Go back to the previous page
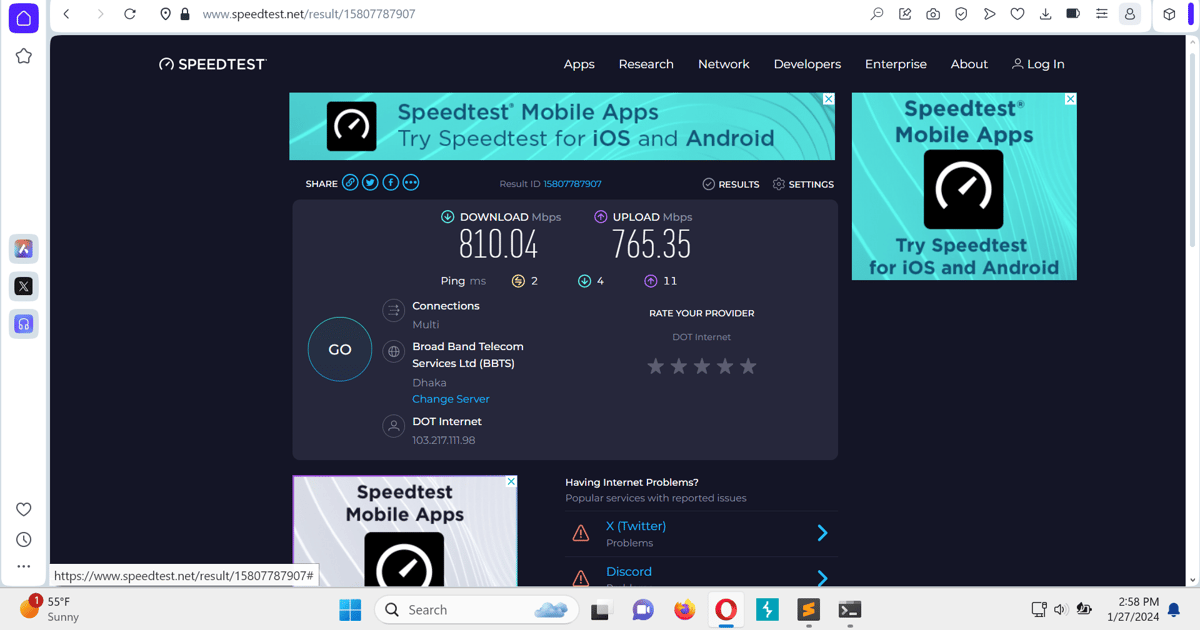1200x630 pixels. click(67, 14)
